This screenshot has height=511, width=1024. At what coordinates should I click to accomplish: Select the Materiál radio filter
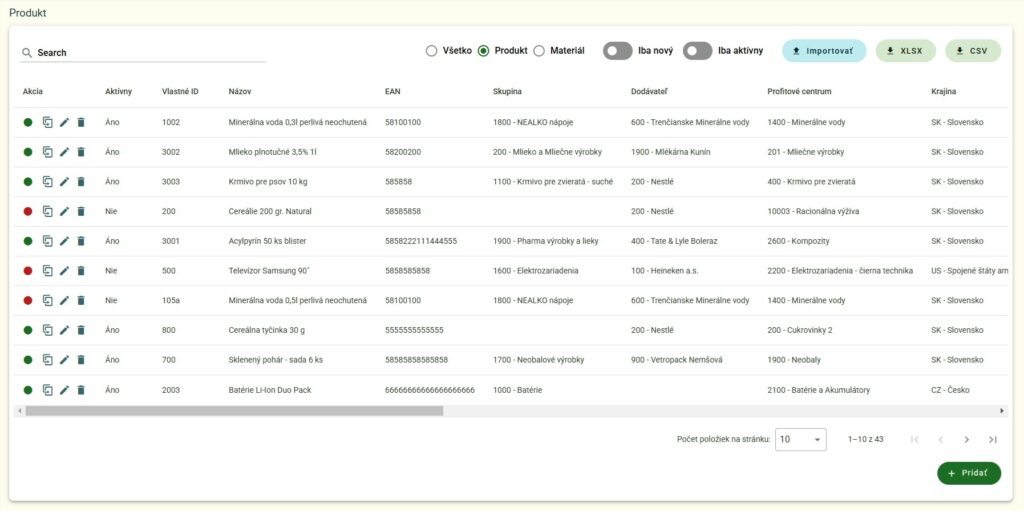tap(539, 51)
